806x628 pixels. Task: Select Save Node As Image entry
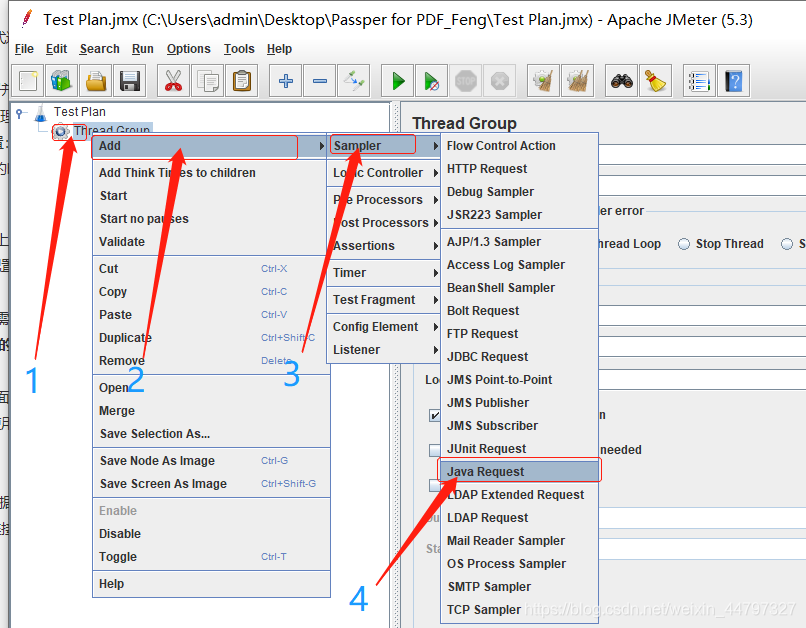[x=211, y=460]
